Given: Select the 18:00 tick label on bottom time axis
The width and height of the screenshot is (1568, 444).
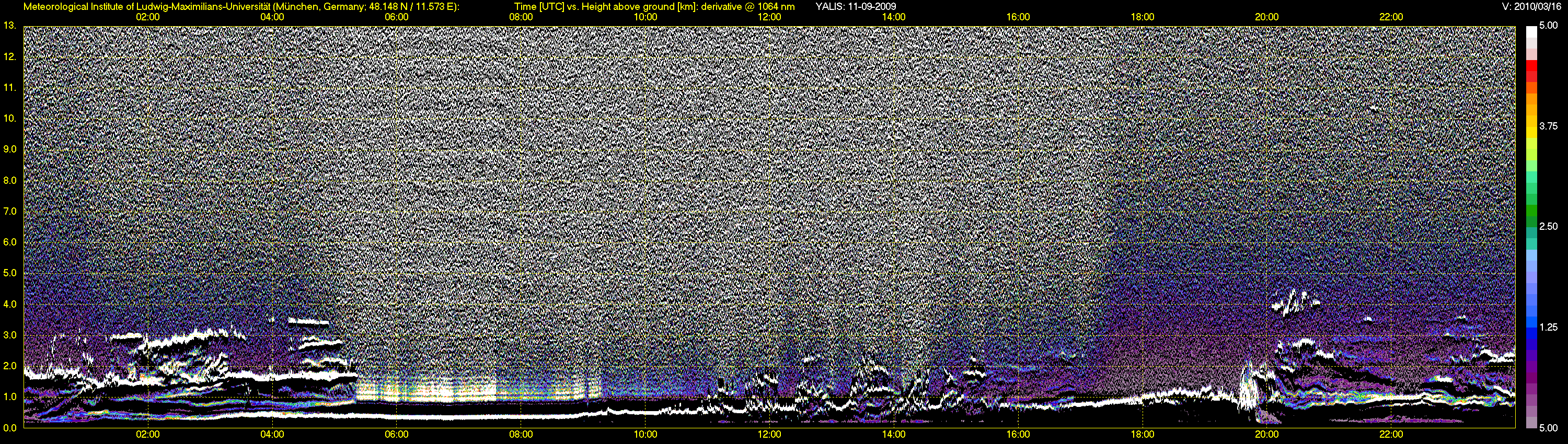Looking at the screenshot, I should (x=1143, y=434).
